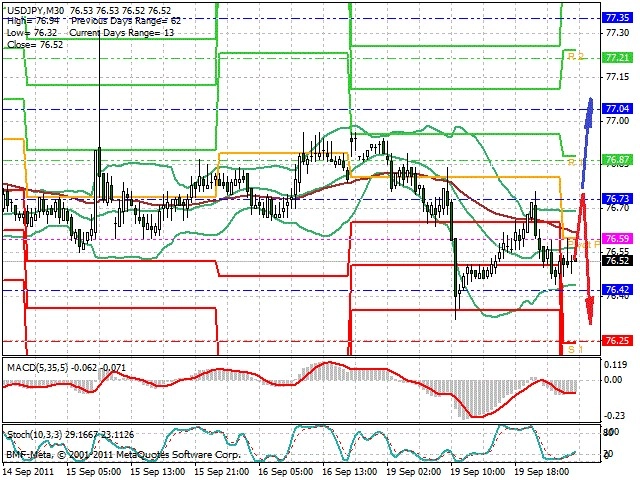Click the R2 resistance label

576,56
